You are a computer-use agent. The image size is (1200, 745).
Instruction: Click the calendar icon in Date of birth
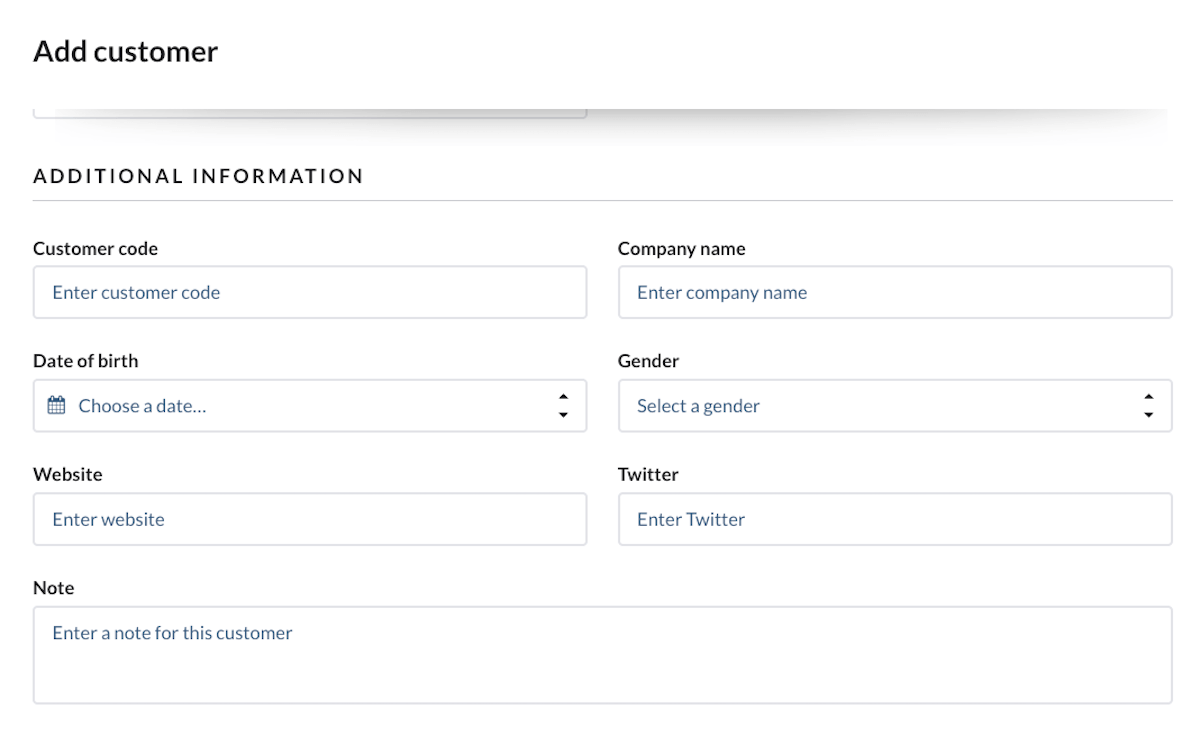tap(57, 406)
